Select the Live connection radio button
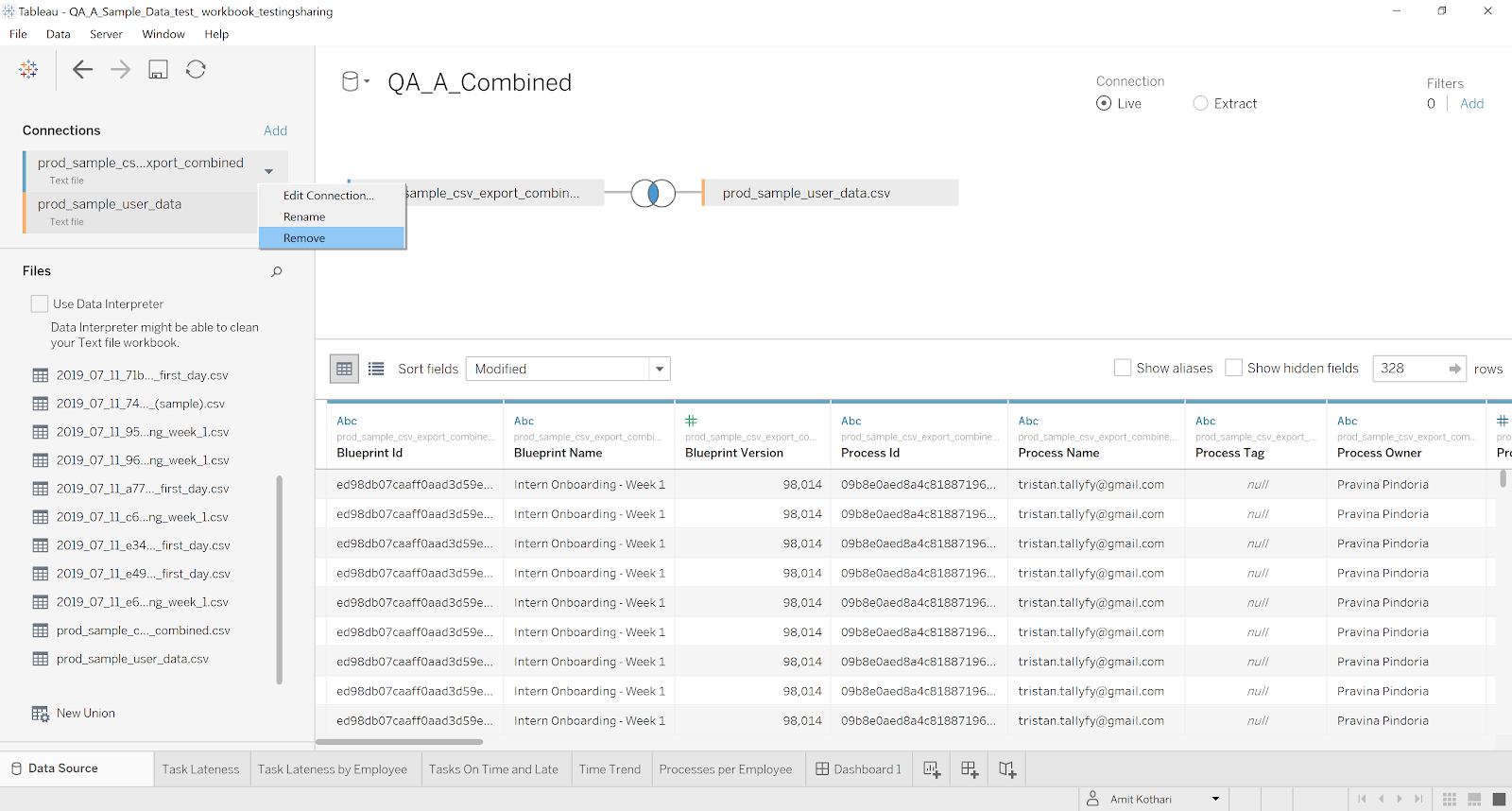 click(1104, 103)
